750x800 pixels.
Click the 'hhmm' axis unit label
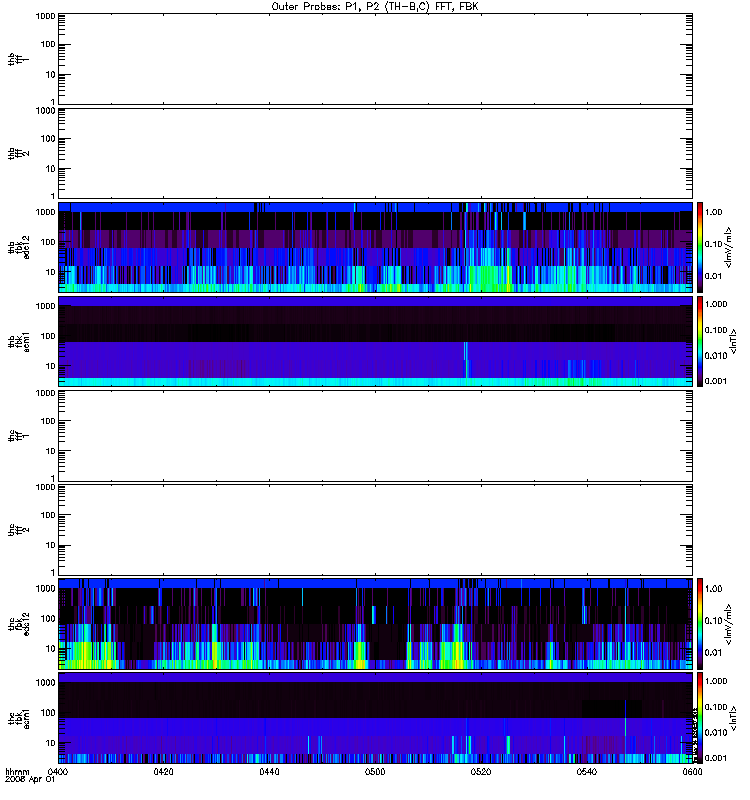tap(17, 772)
